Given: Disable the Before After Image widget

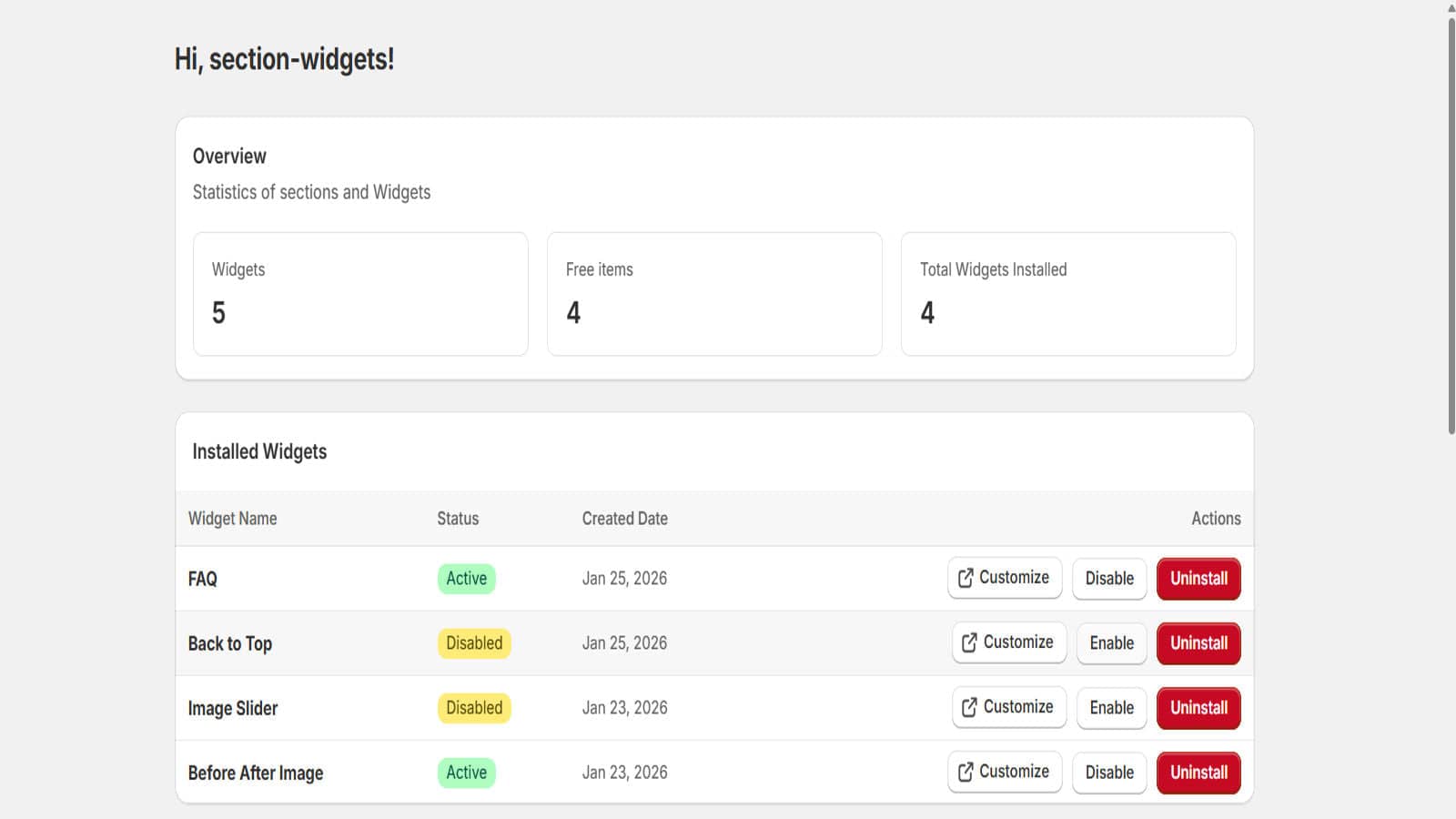Looking at the screenshot, I should [x=1109, y=772].
